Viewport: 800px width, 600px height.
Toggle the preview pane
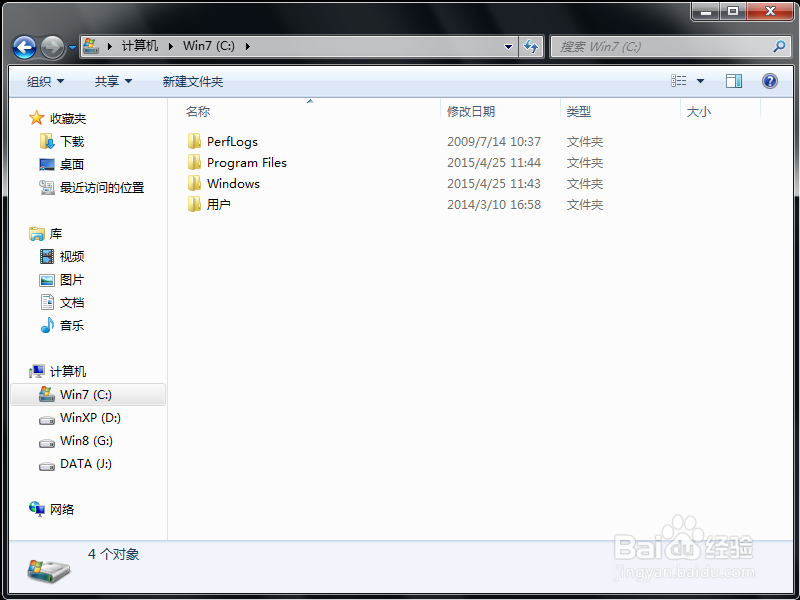(734, 81)
